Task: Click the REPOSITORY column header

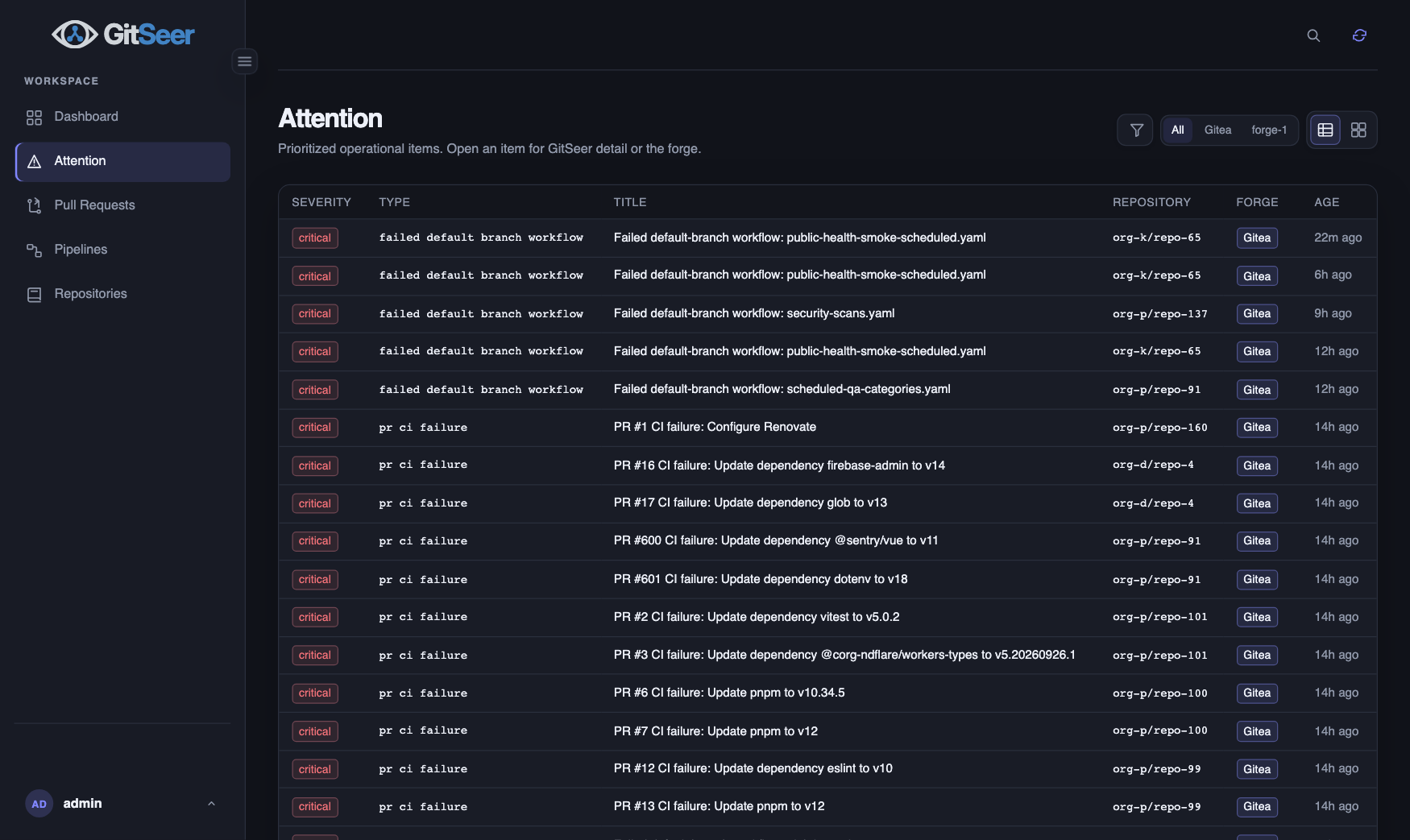Action: [x=1151, y=202]
